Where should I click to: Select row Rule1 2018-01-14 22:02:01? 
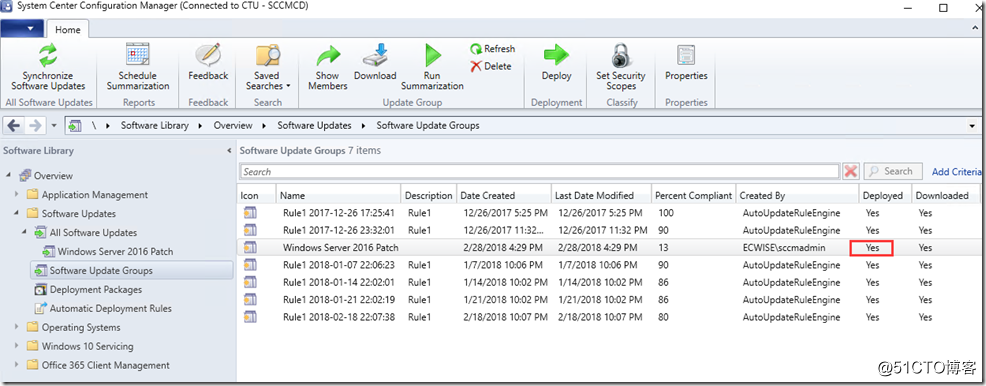tap(609, 282)
